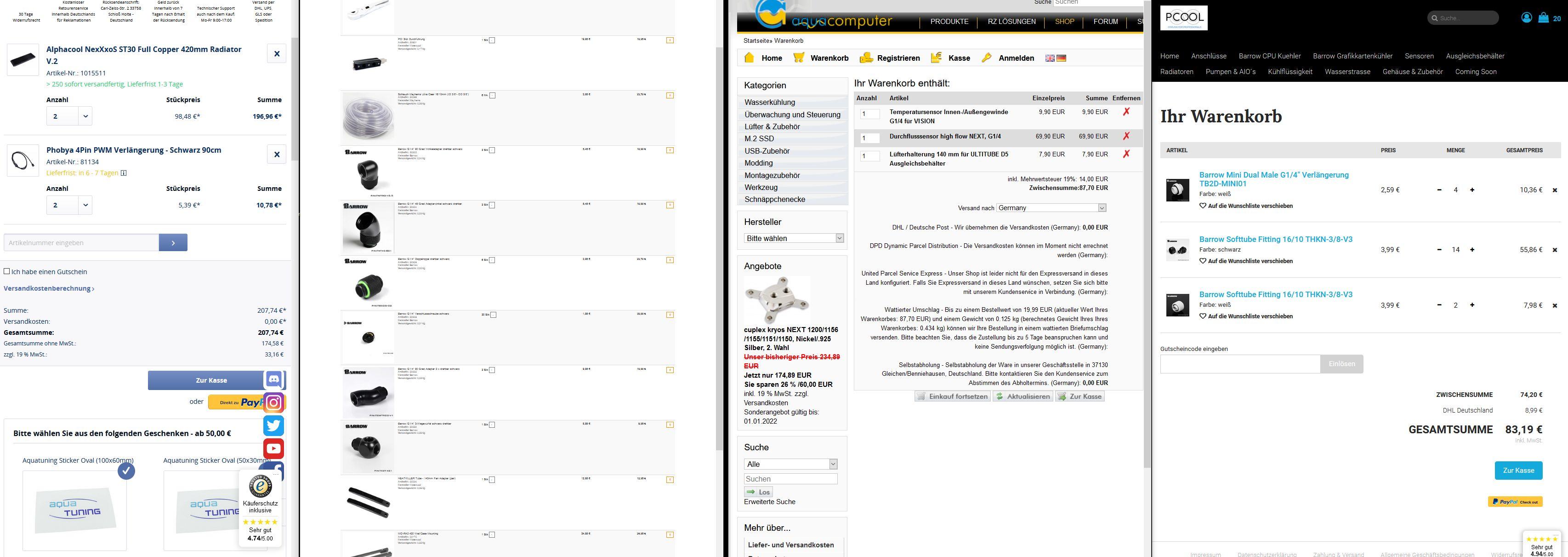Increase quantity of black Barrow Softtube Fitting
Screen dimensions: 1568x557
(x=1472, y=249)
